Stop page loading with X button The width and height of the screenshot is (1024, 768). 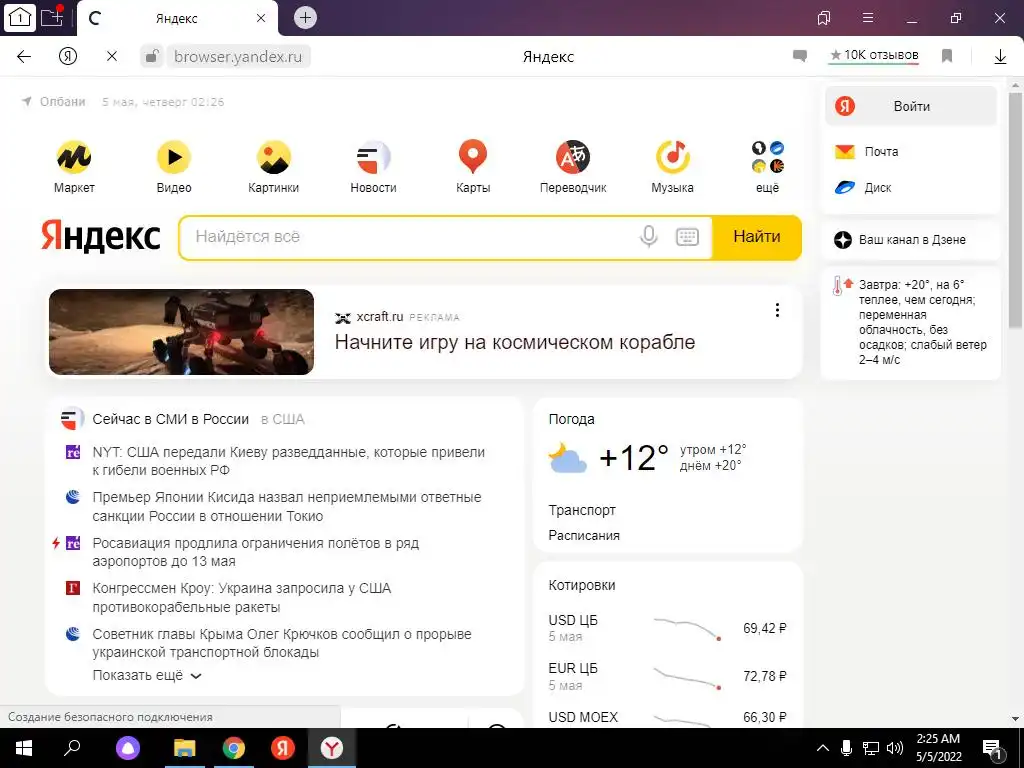(x=112, y=56)
